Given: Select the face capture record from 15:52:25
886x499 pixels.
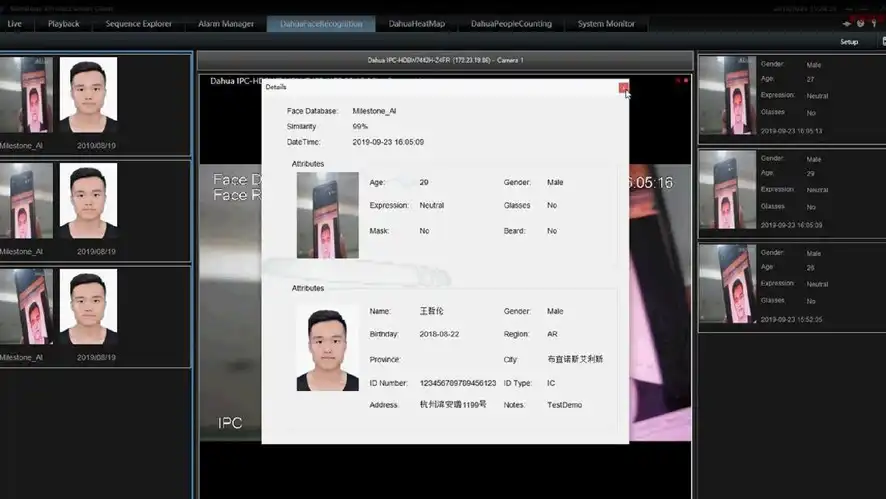Looking at the screenshot, I should [x=791, y=286].
